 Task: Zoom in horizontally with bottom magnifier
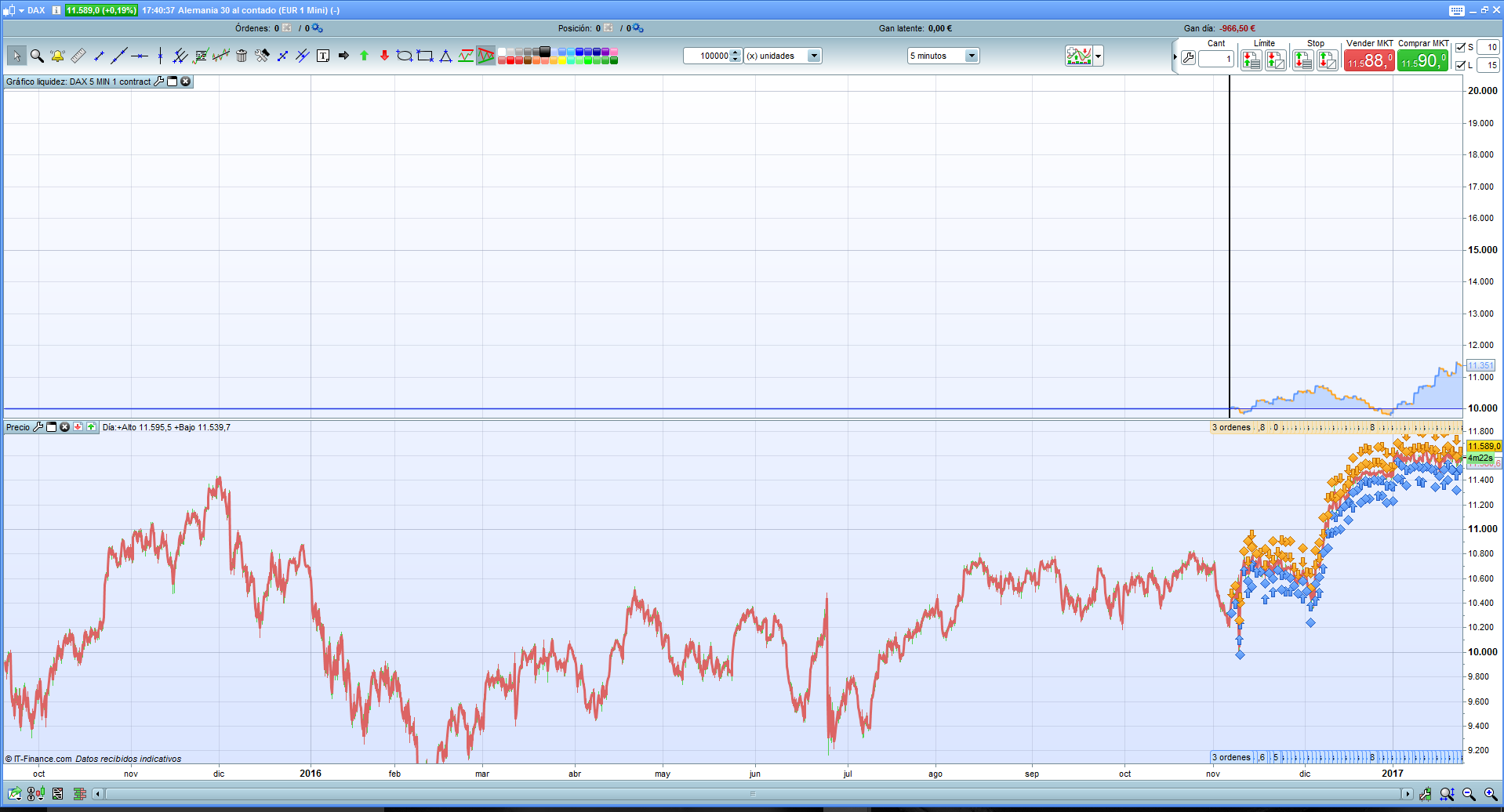pos(1491,794)
